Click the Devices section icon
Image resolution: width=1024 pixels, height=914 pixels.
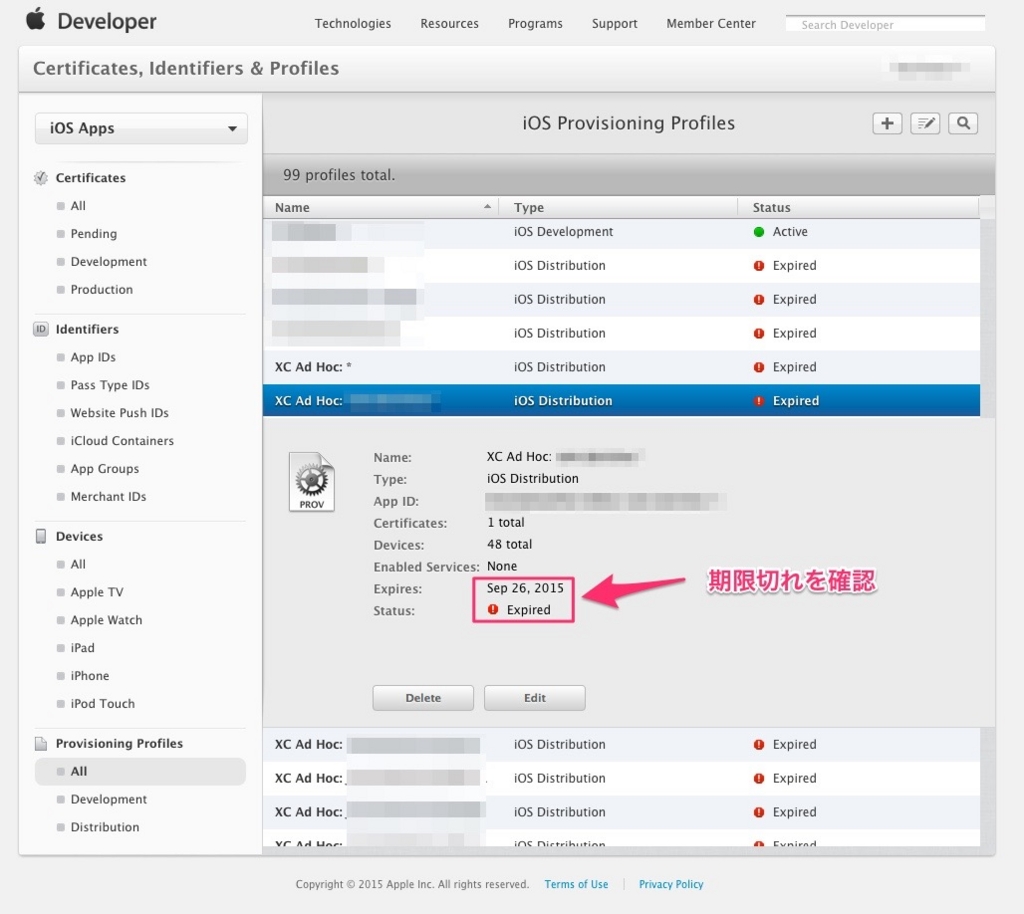(40, 536)
